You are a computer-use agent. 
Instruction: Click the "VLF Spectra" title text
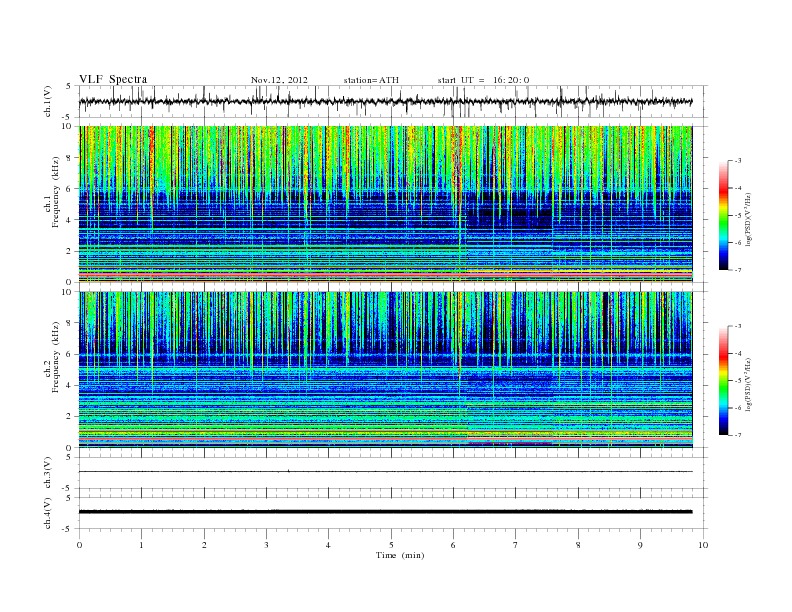[113, 79]
